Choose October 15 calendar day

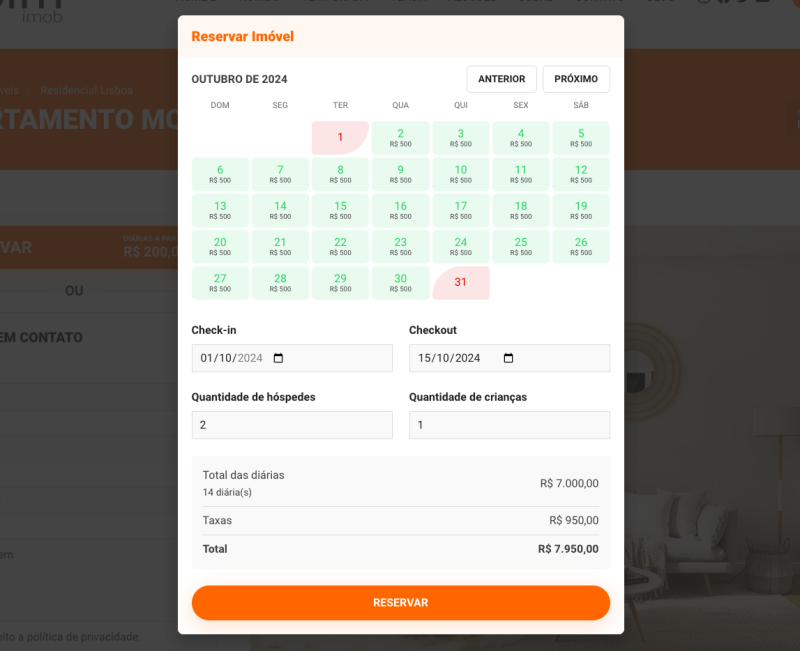pos(340,210)
